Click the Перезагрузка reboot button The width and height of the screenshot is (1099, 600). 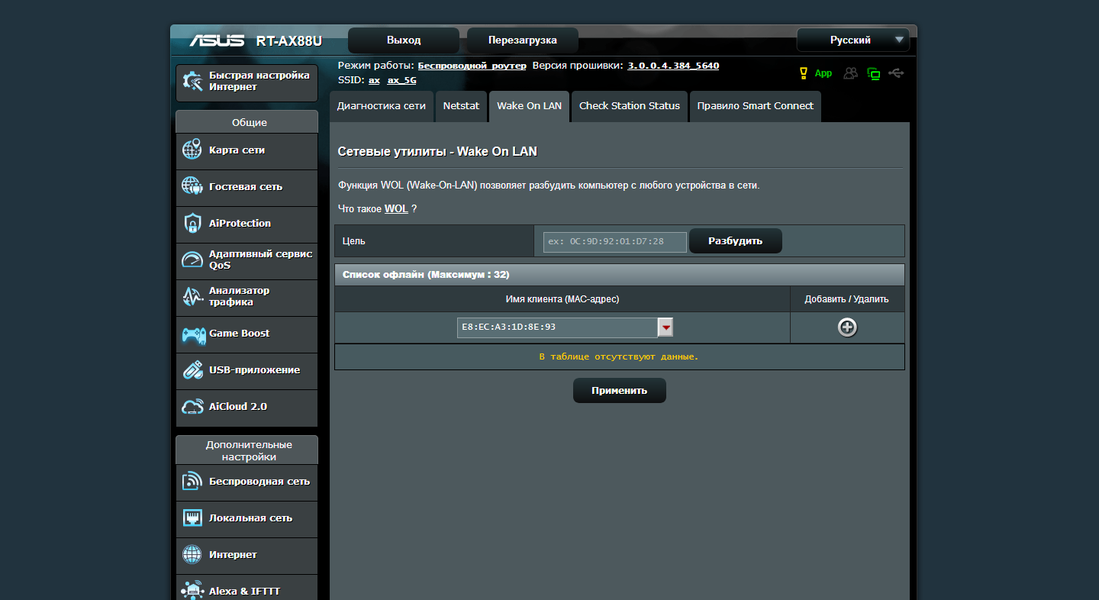coord(522,40)
